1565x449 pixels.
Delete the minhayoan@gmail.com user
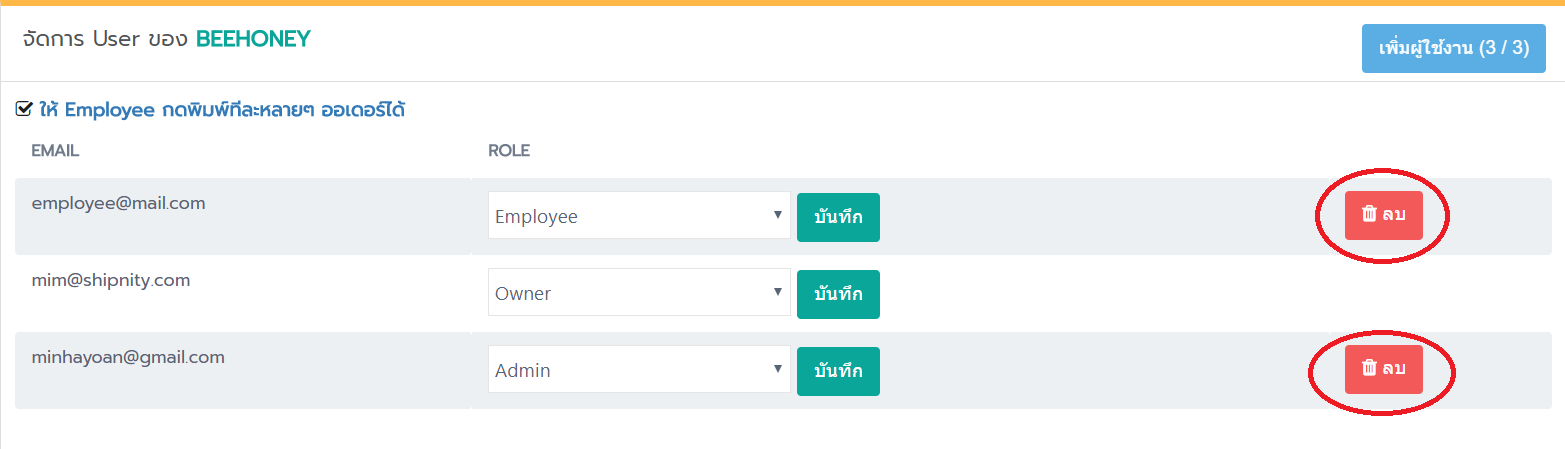[x=1384, y=369]
